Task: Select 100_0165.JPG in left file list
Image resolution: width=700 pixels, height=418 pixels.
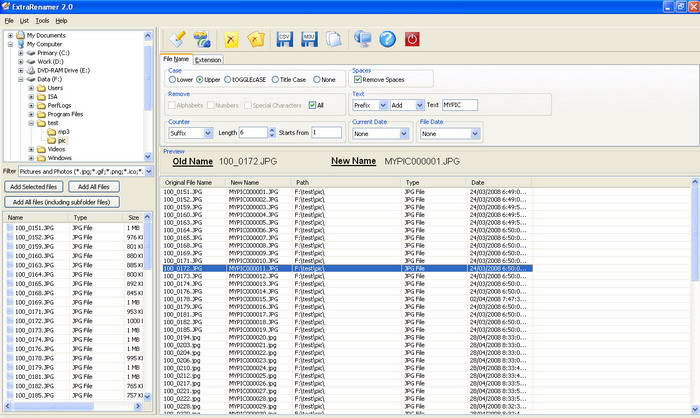Action: (x=34, y=284)
